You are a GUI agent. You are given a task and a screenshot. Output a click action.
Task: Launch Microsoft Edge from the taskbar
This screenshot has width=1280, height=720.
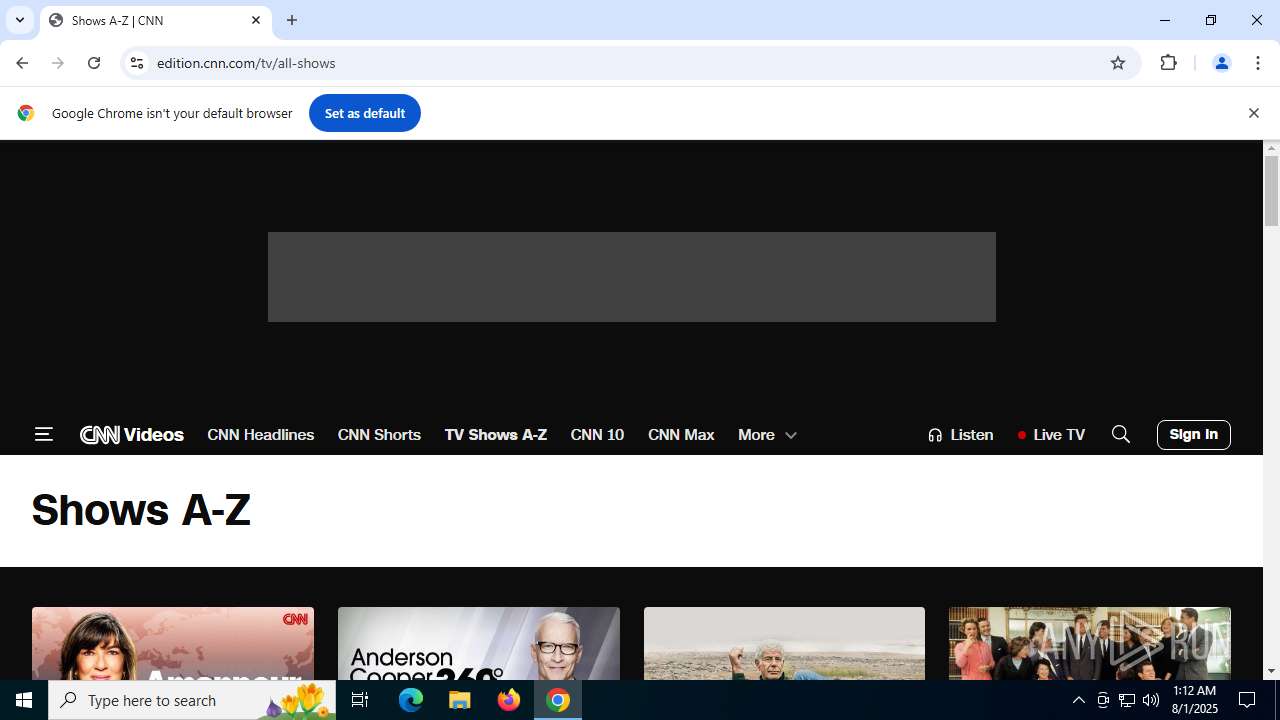[x=411, y=700]
